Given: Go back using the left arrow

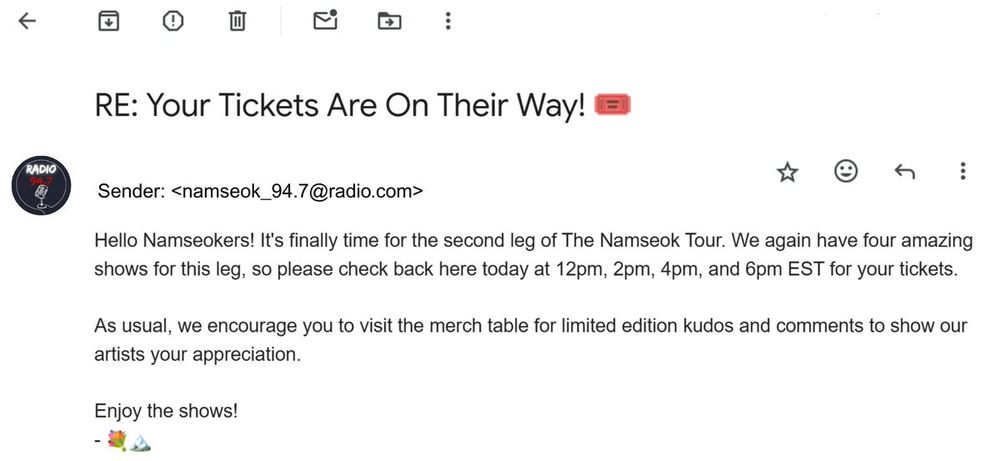Looking at the screenshot, I should (27, 20).
